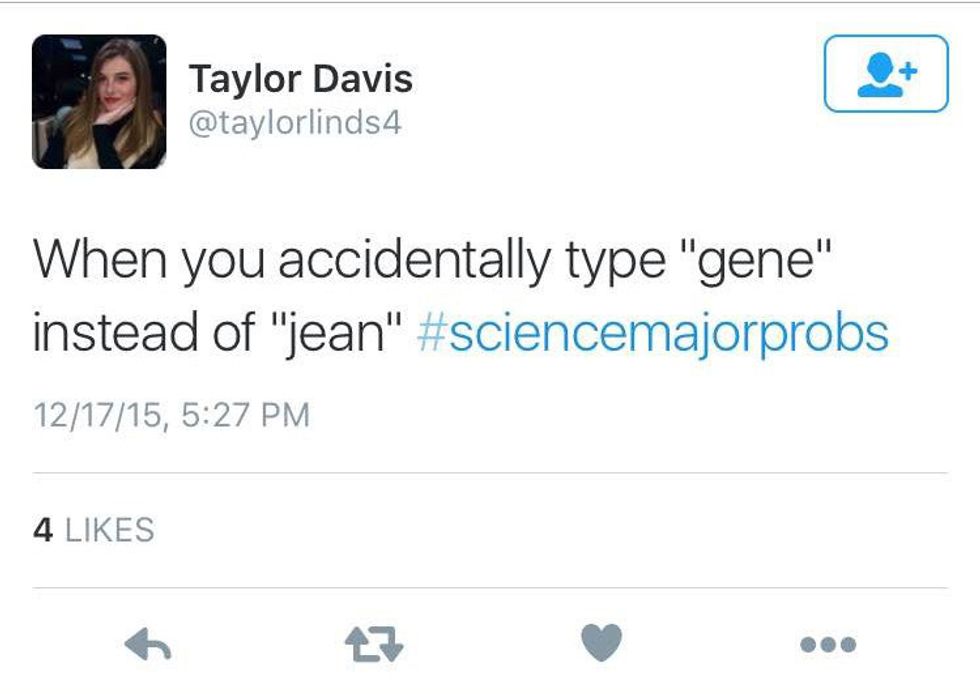This screenshot has width=980, height=694.
Task: Open the three-dot more options menu
Action: (x=828, y=645)
